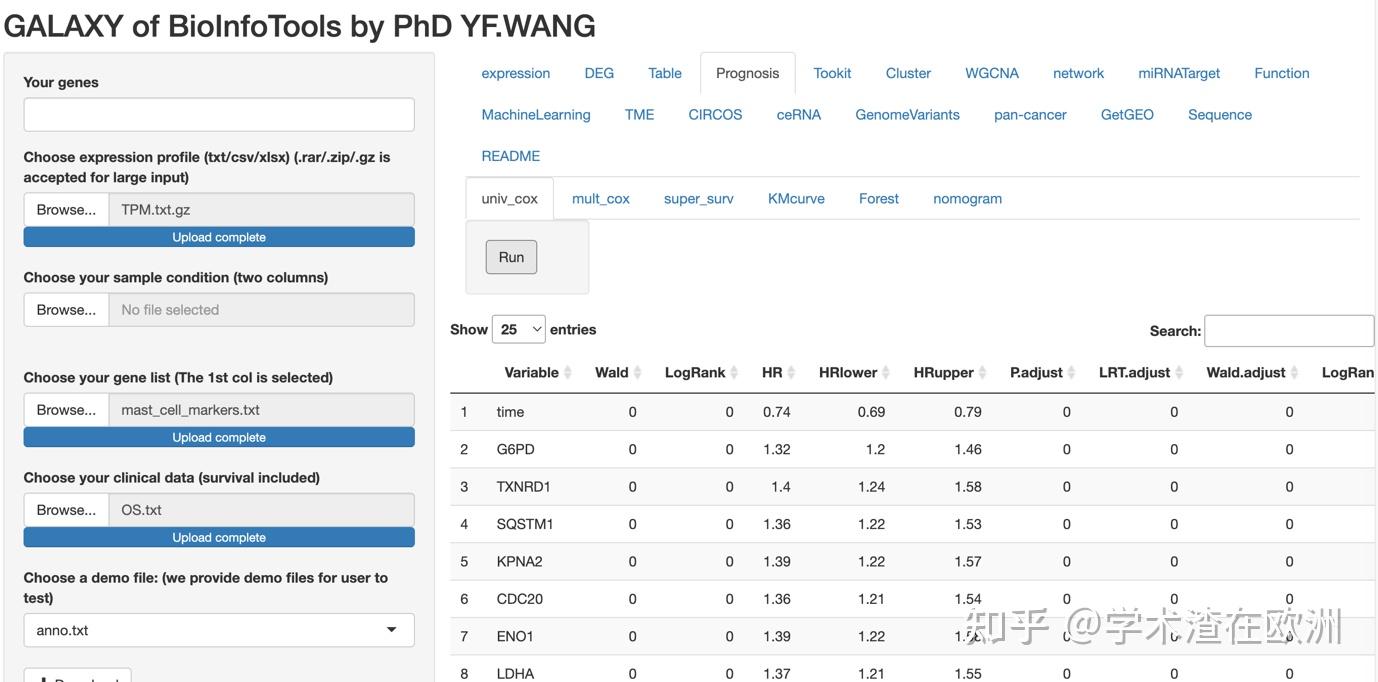1378x682 pixels.
Task: Switch to the WGCNA tab
Action: point(991,72)
